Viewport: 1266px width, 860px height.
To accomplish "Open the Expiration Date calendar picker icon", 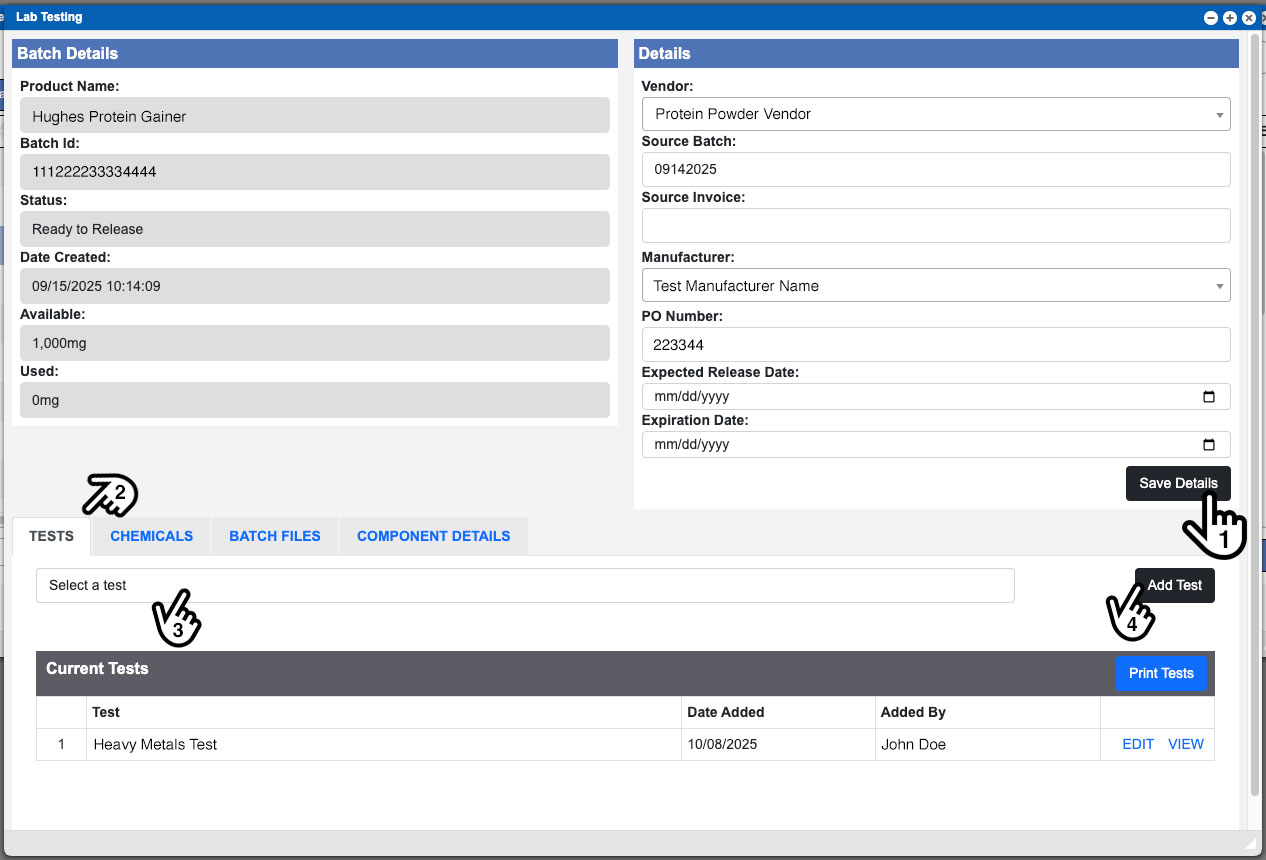I will (x=1208, y=445).
